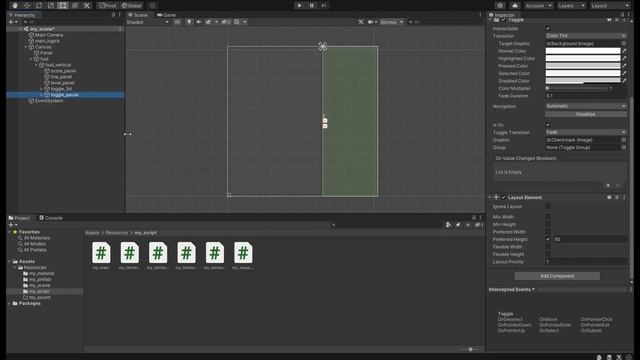The width and height of the screenshot is (640, 360).
Task: Open the Layers dropdown
Action: [571, 6]
